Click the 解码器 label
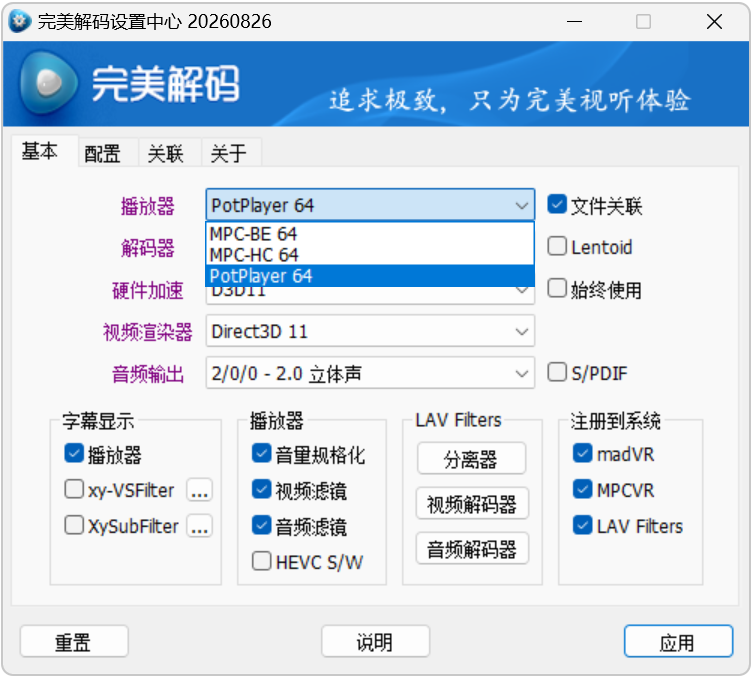Image resolution: width=752 pixels, height=678 pixels. click(148, 248)
